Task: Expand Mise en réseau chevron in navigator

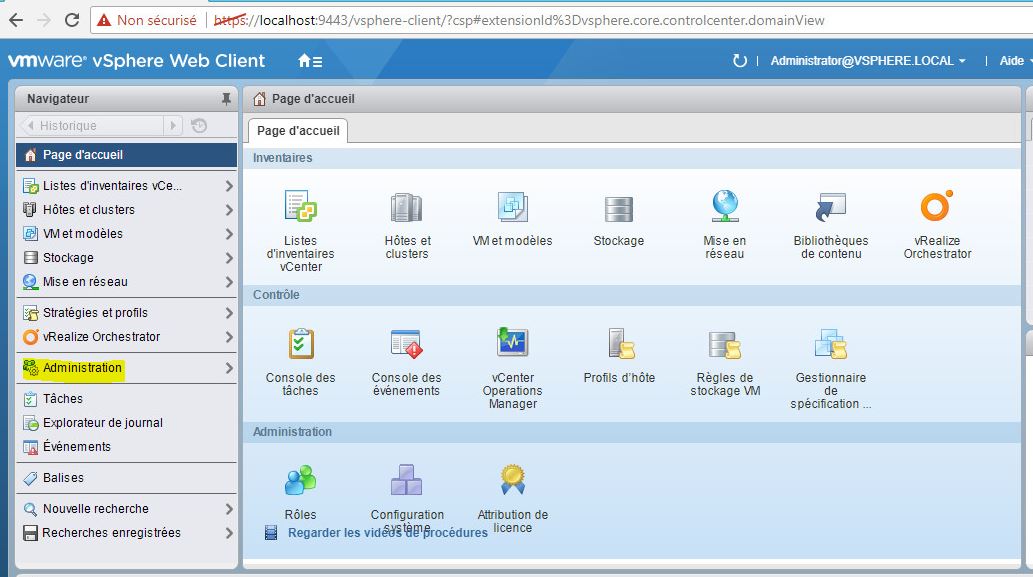Action: 229,282
